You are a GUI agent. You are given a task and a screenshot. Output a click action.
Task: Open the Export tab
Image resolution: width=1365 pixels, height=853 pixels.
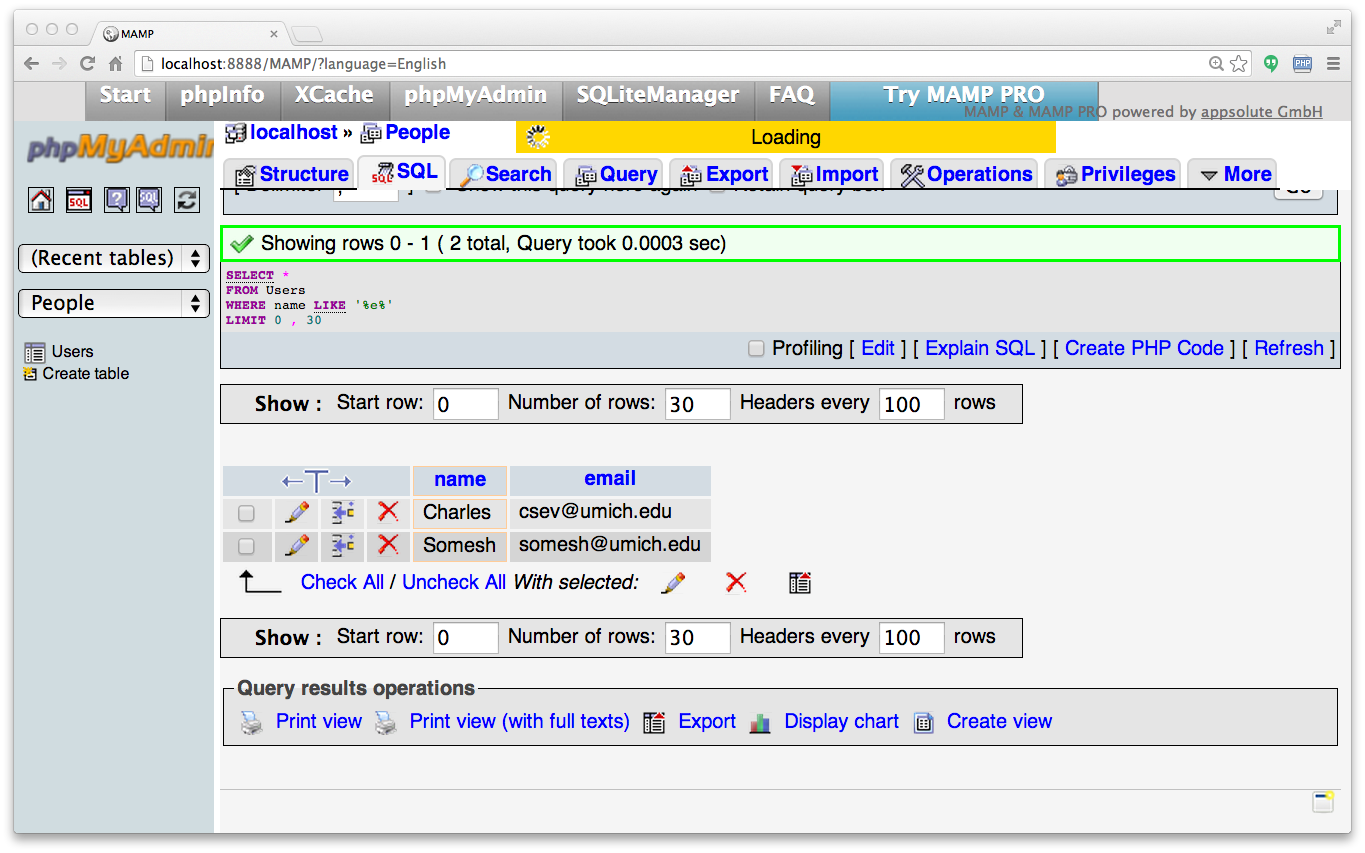click(x=723, y=174)
